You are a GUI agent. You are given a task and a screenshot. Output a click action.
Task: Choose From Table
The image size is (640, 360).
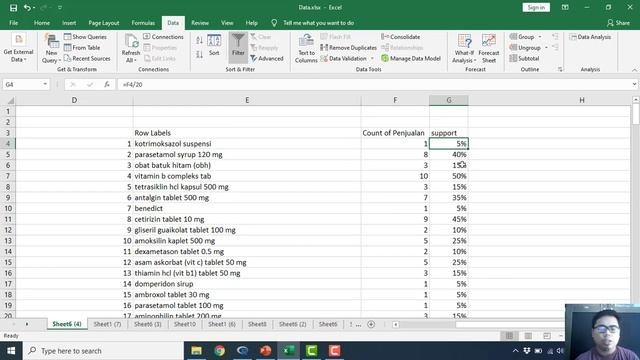[82, 48]
